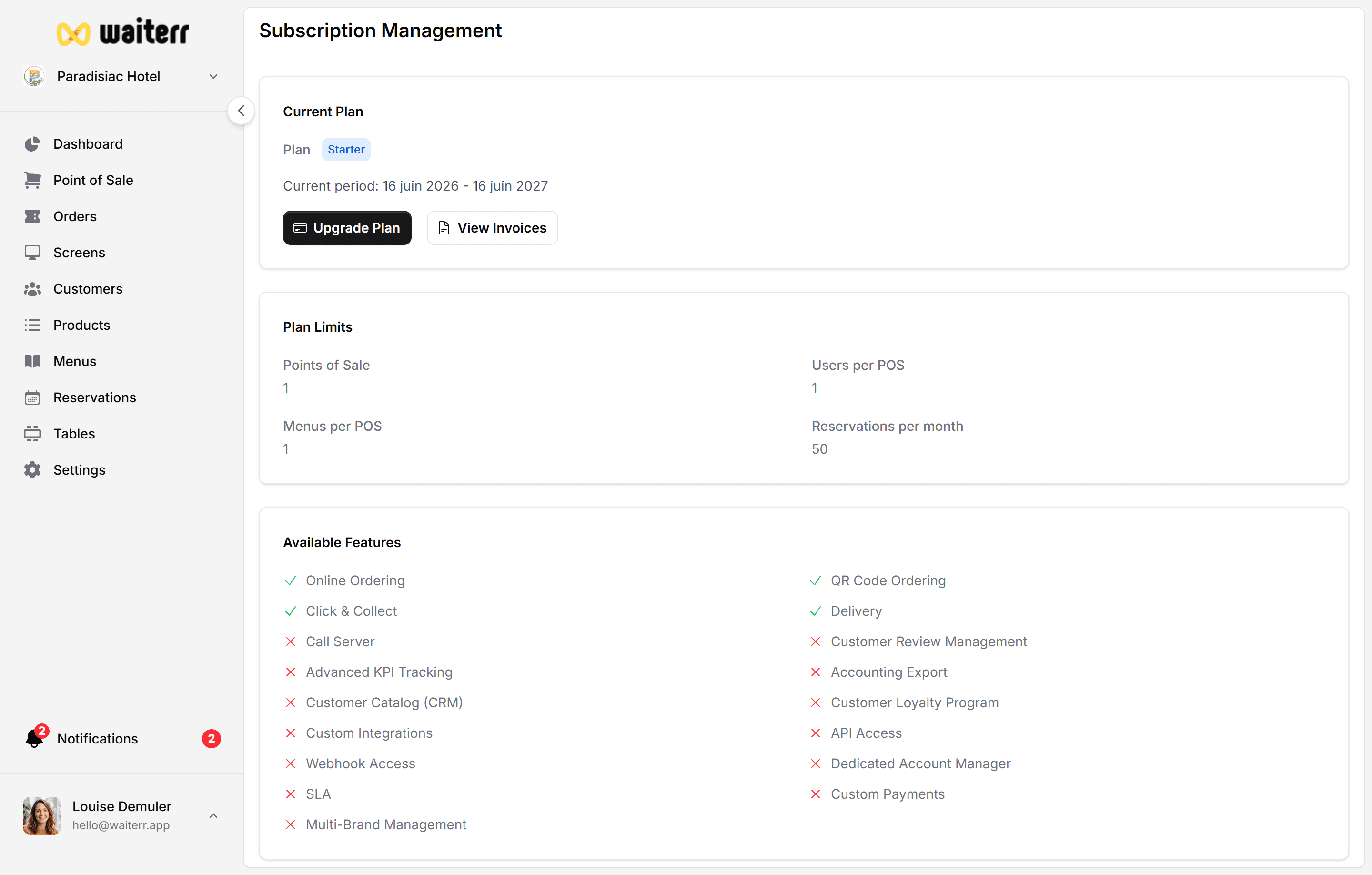Open the Paradisiac Hotel dropdown chevron

(213, 76)
